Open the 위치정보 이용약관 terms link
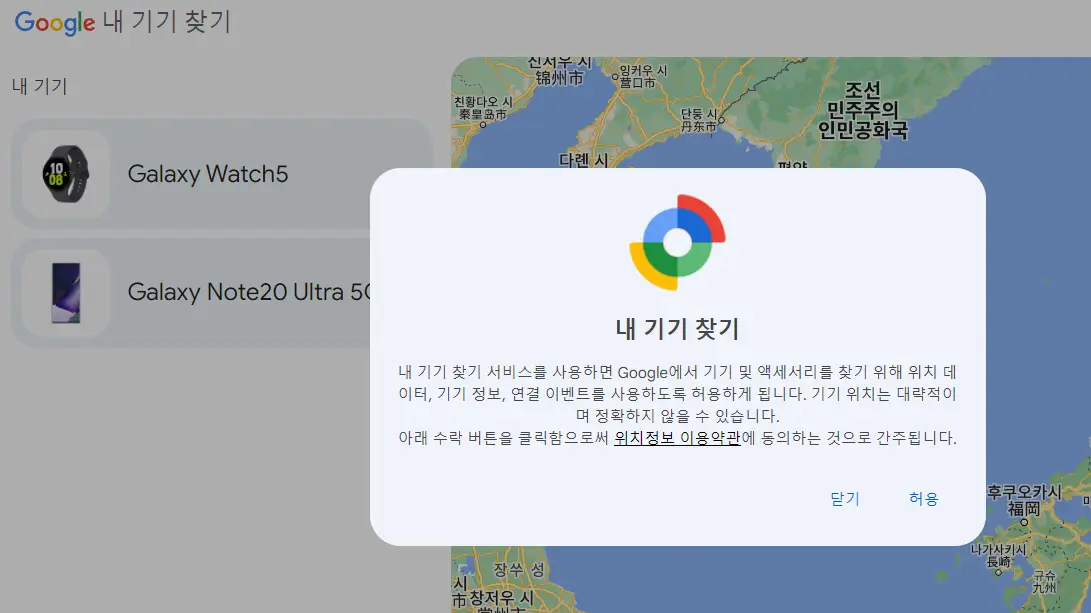This screenshot has height=613, width=1091. coord(676,438)
